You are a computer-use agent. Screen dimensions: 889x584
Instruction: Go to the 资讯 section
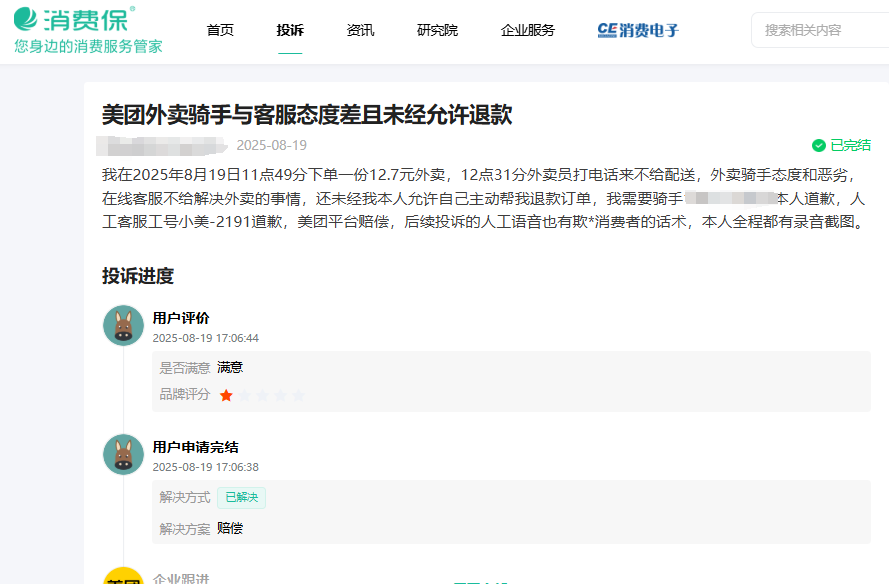tap(361, 30)
